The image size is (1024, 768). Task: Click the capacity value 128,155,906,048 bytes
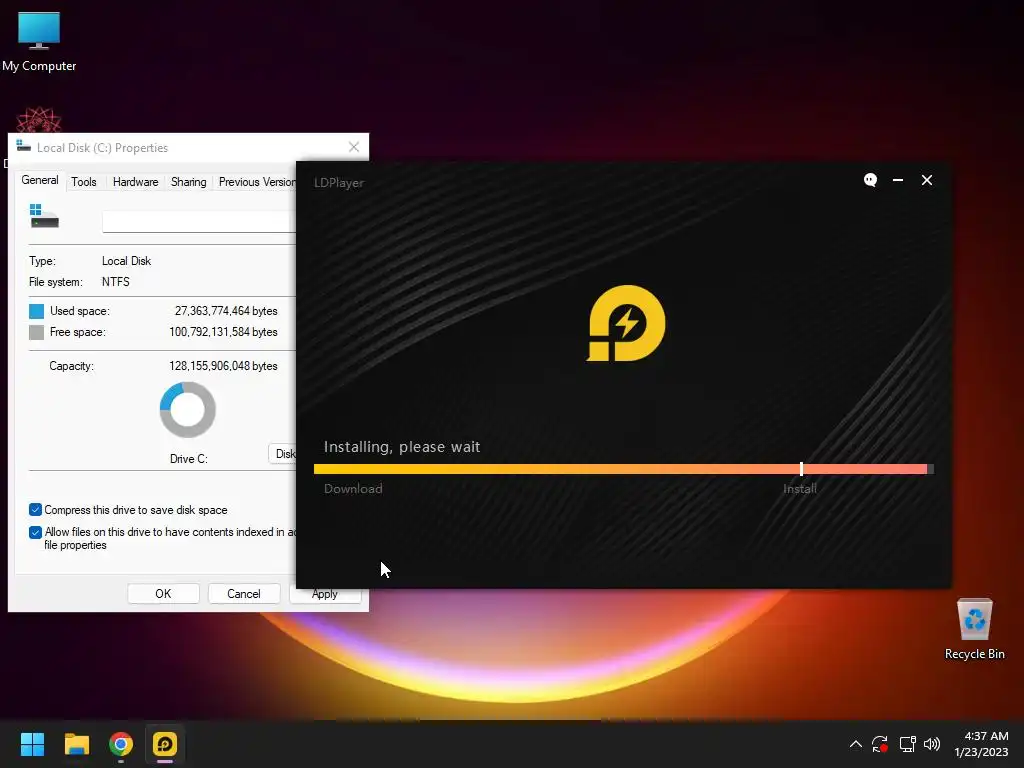coord(223,366)
